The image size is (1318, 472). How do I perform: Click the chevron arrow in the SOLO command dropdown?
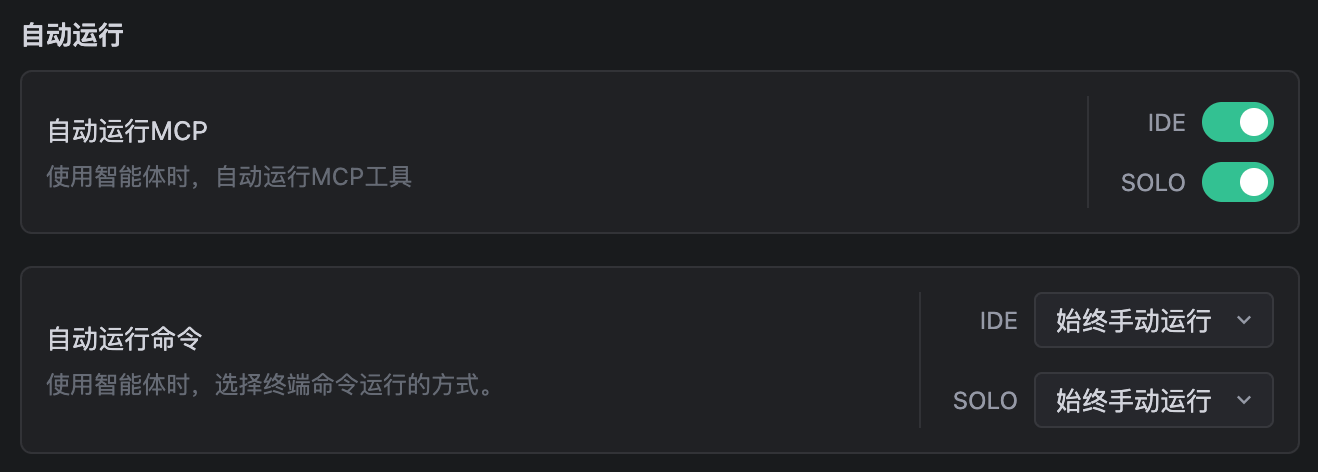1244,400
